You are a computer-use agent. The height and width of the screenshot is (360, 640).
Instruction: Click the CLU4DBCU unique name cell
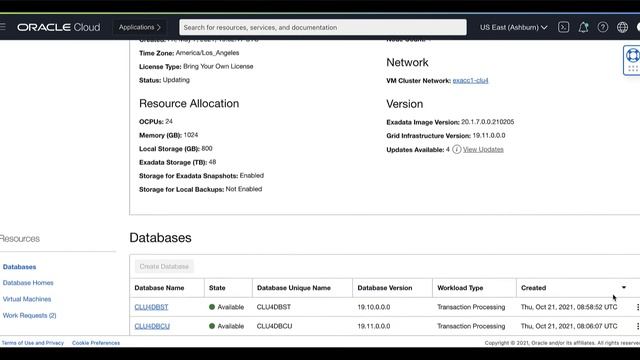275,326
